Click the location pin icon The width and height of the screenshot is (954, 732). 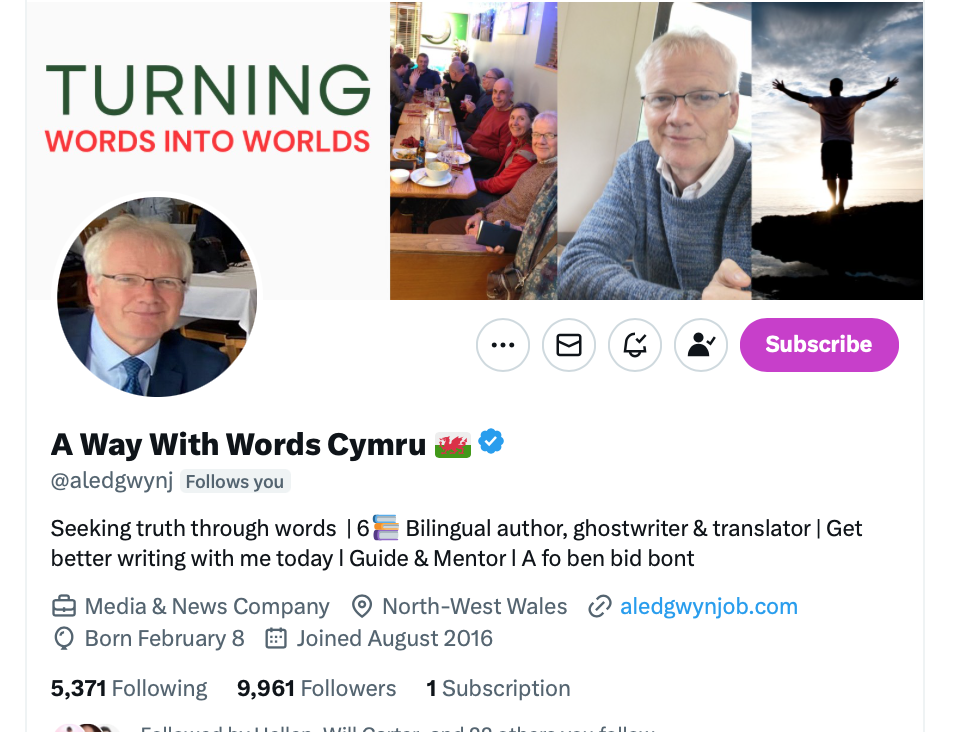tap(362, 607)
